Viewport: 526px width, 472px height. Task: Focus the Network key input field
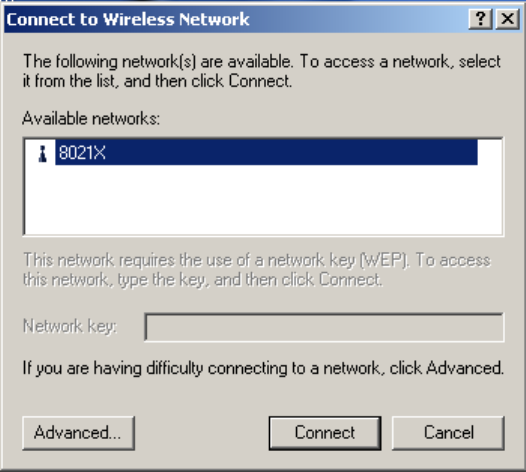click(324, 327)
